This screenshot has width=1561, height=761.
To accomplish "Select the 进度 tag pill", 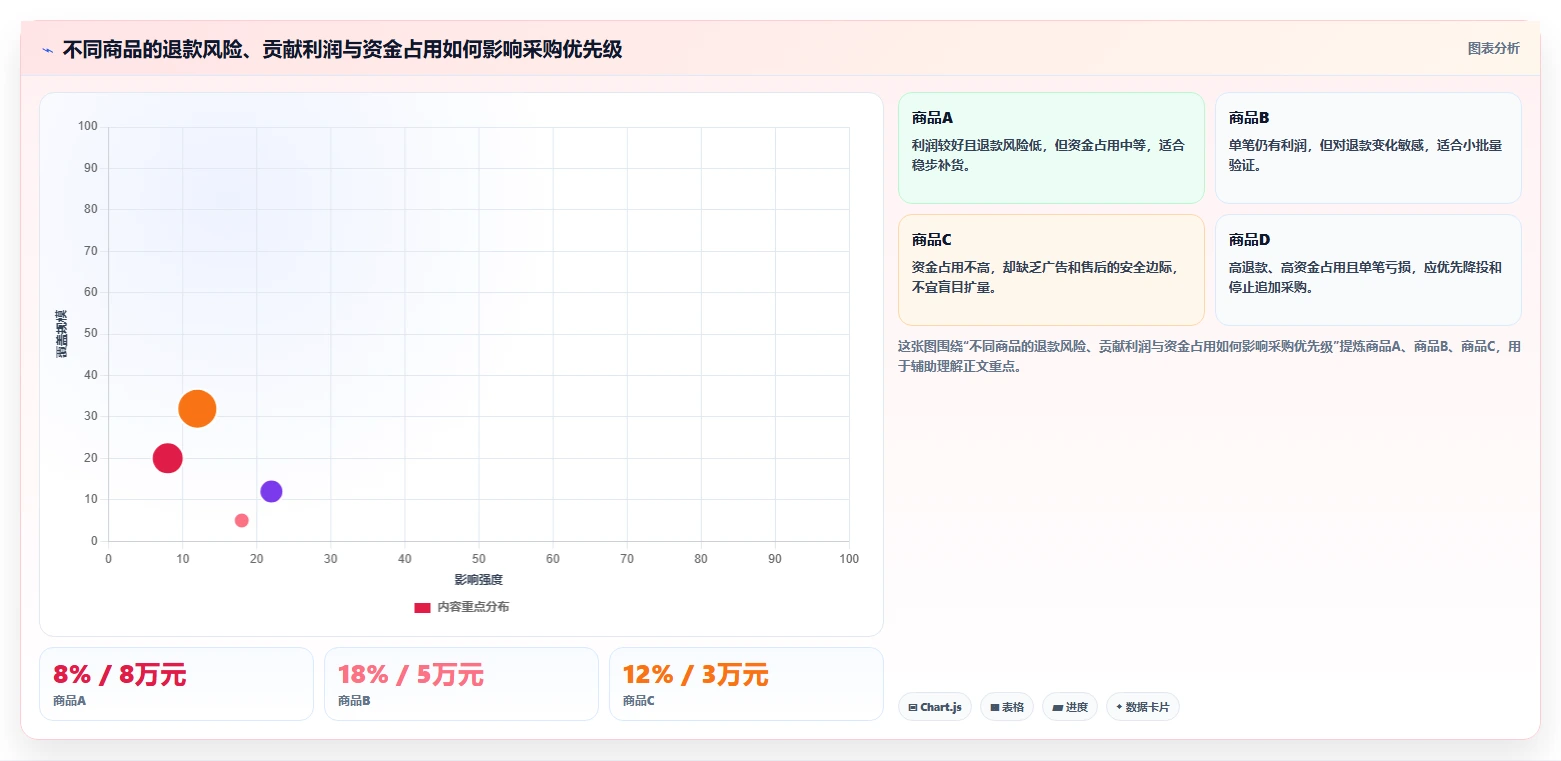I will (1070, 707).
